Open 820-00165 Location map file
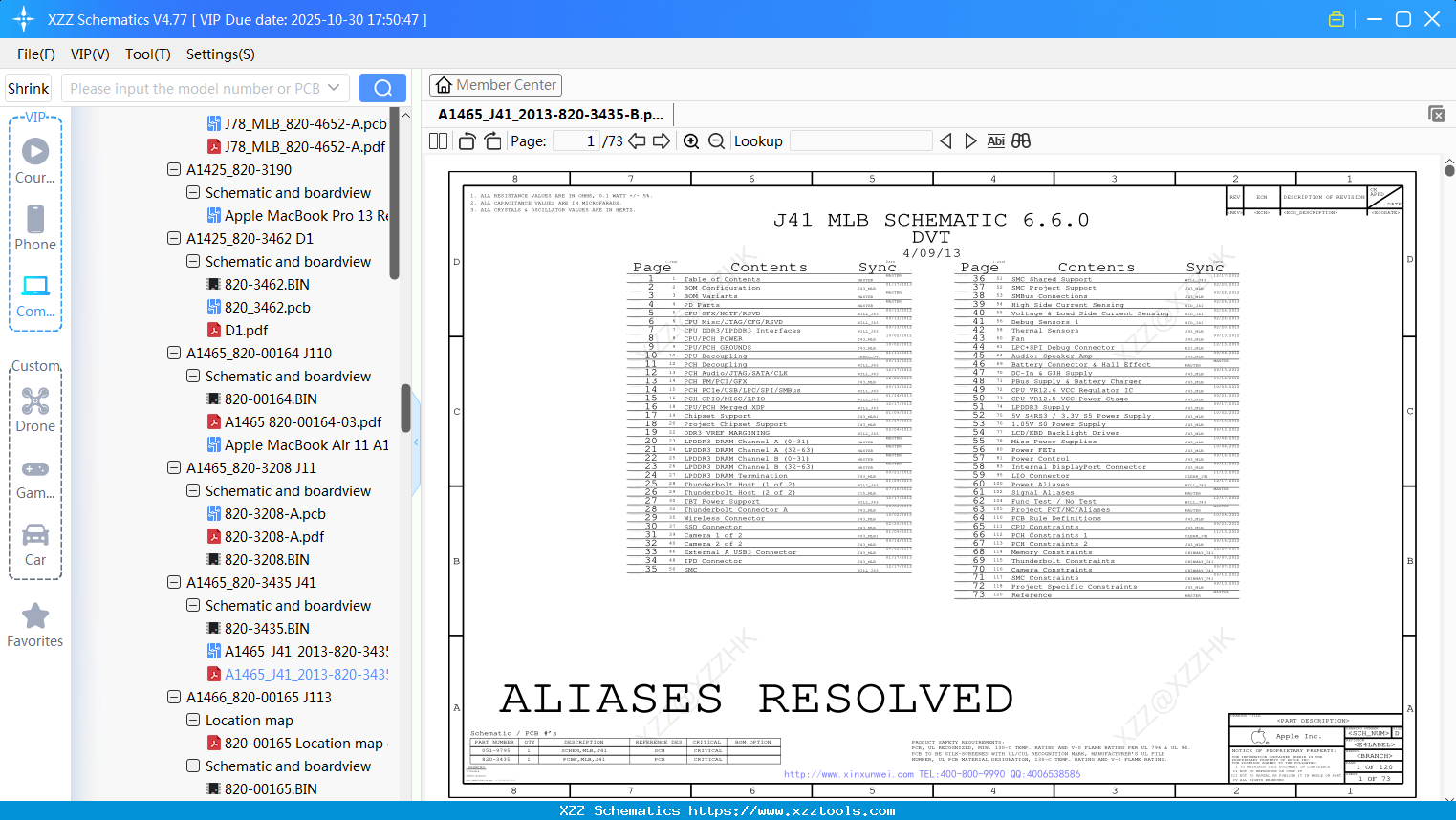 click(295, 744)
